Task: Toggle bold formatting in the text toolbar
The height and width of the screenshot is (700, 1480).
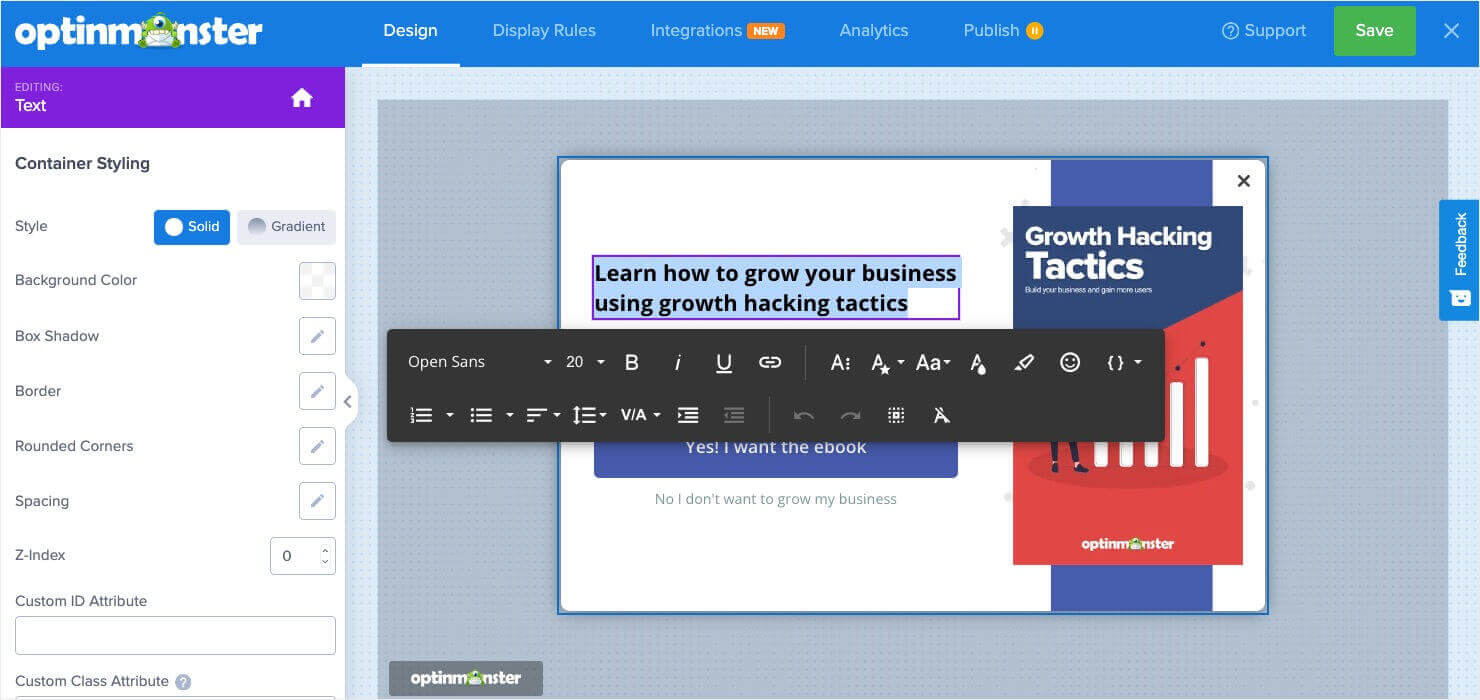Action: [x=630, y=362]
